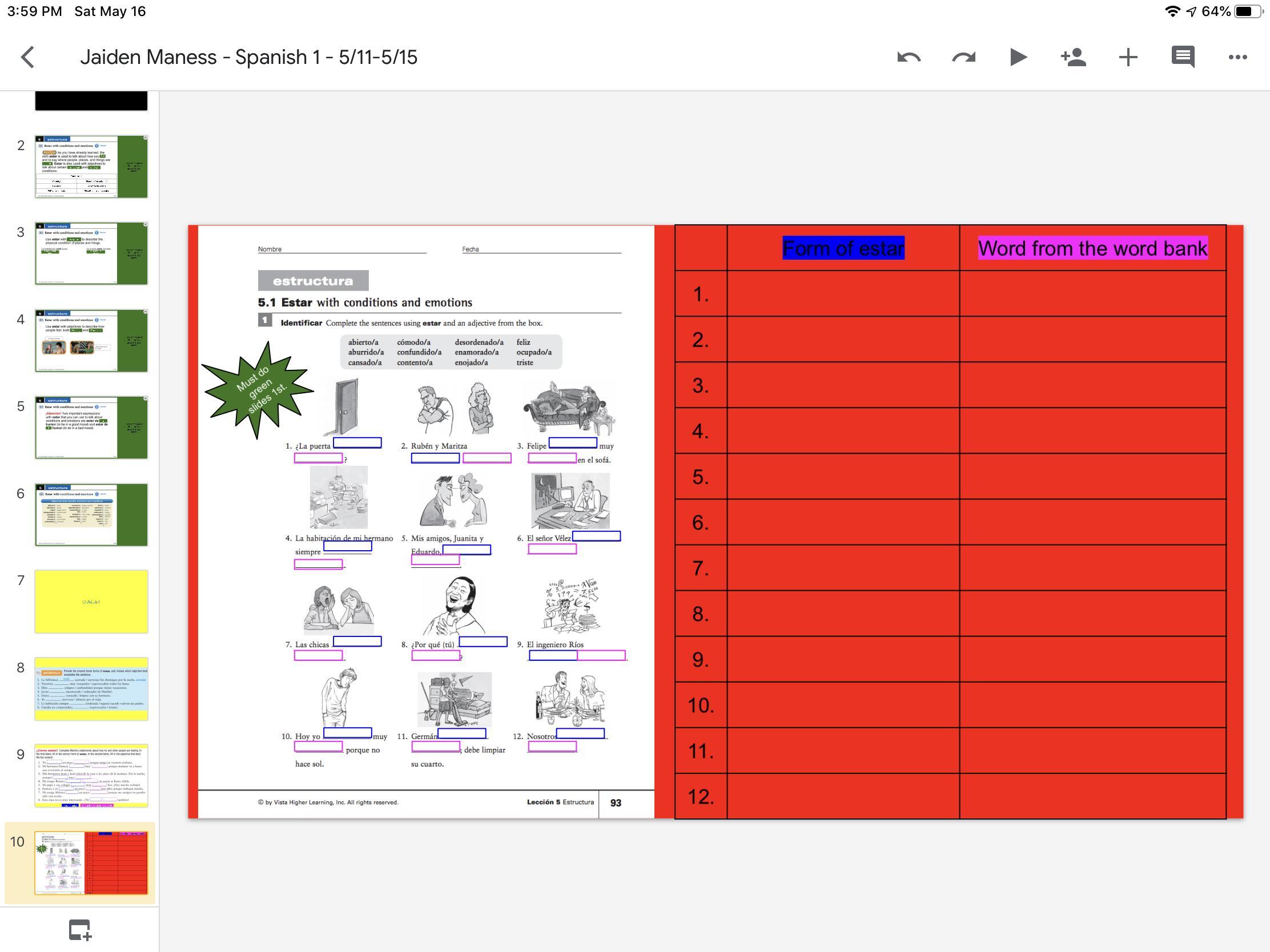Open the comments icon
1270x952 pixels.
pyautogui.click(x=1183, y=57)
